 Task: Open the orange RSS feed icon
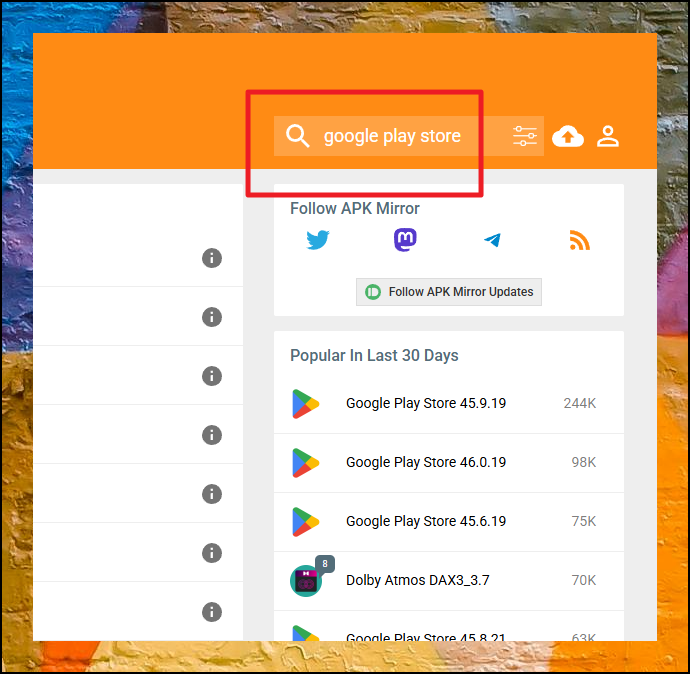click(580, 240)
